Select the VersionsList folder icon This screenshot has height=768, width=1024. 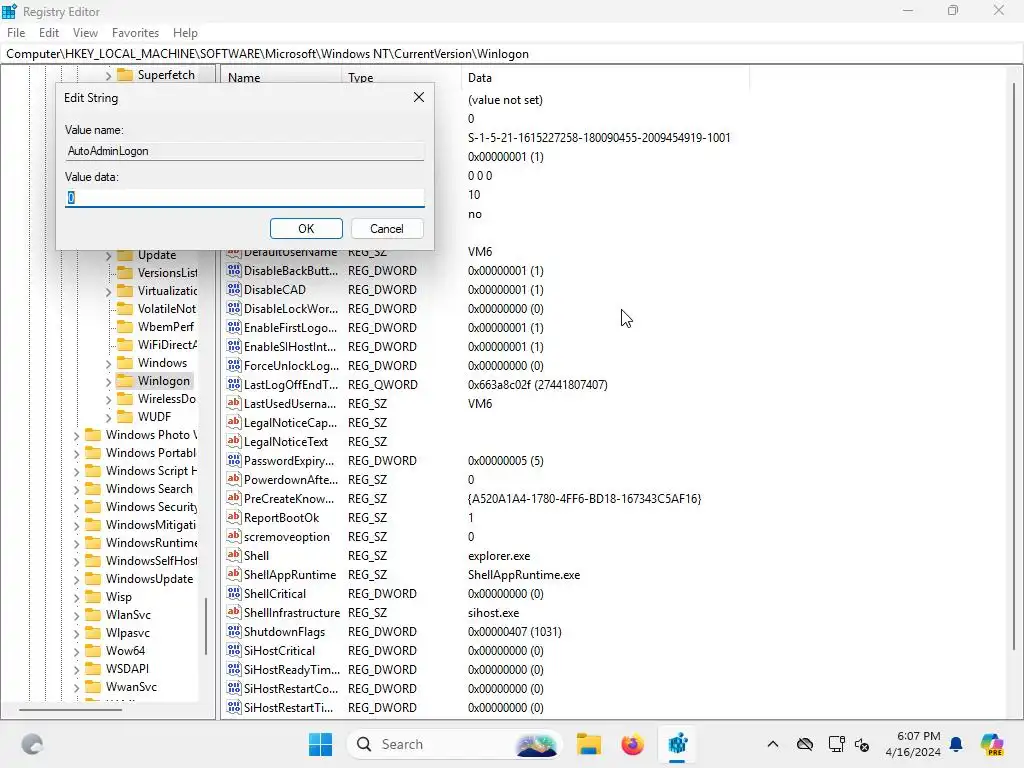(125, 273)
